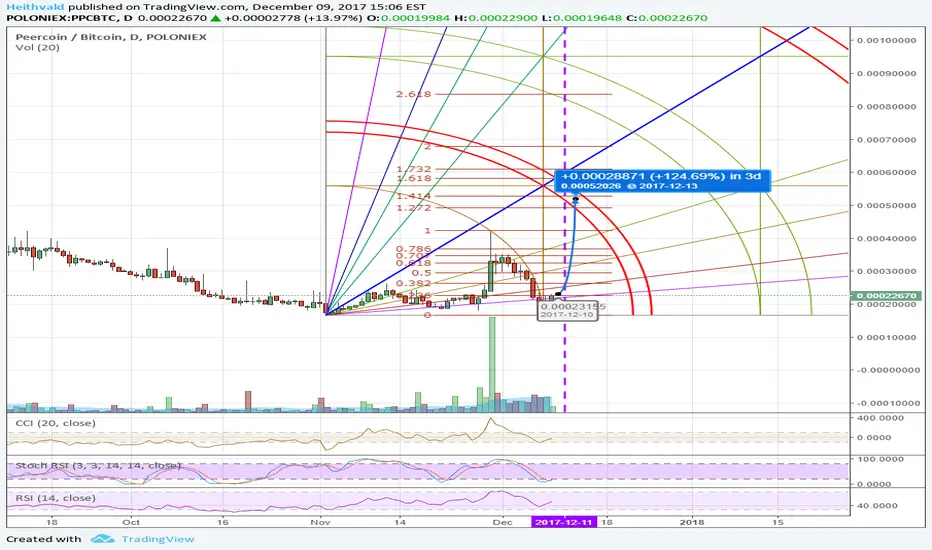Click the Vol (20) indicator label

(37, 48)
